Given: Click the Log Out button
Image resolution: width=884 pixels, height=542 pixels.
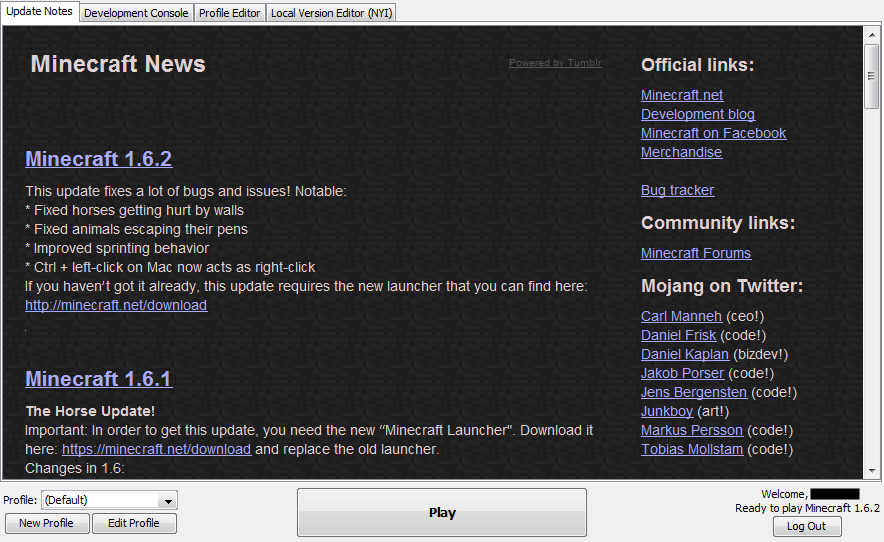Looking at the screenshot, I should pos(806,526).
